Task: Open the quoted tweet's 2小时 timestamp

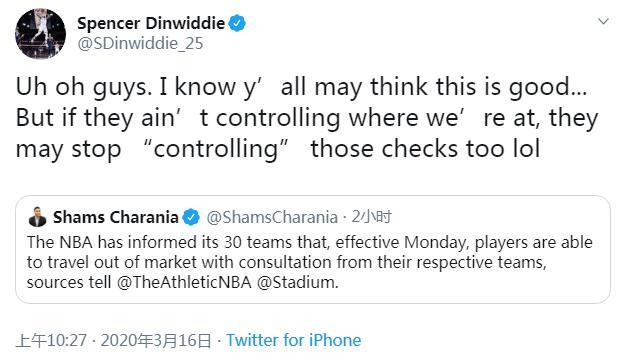Action: coord(372,217)
